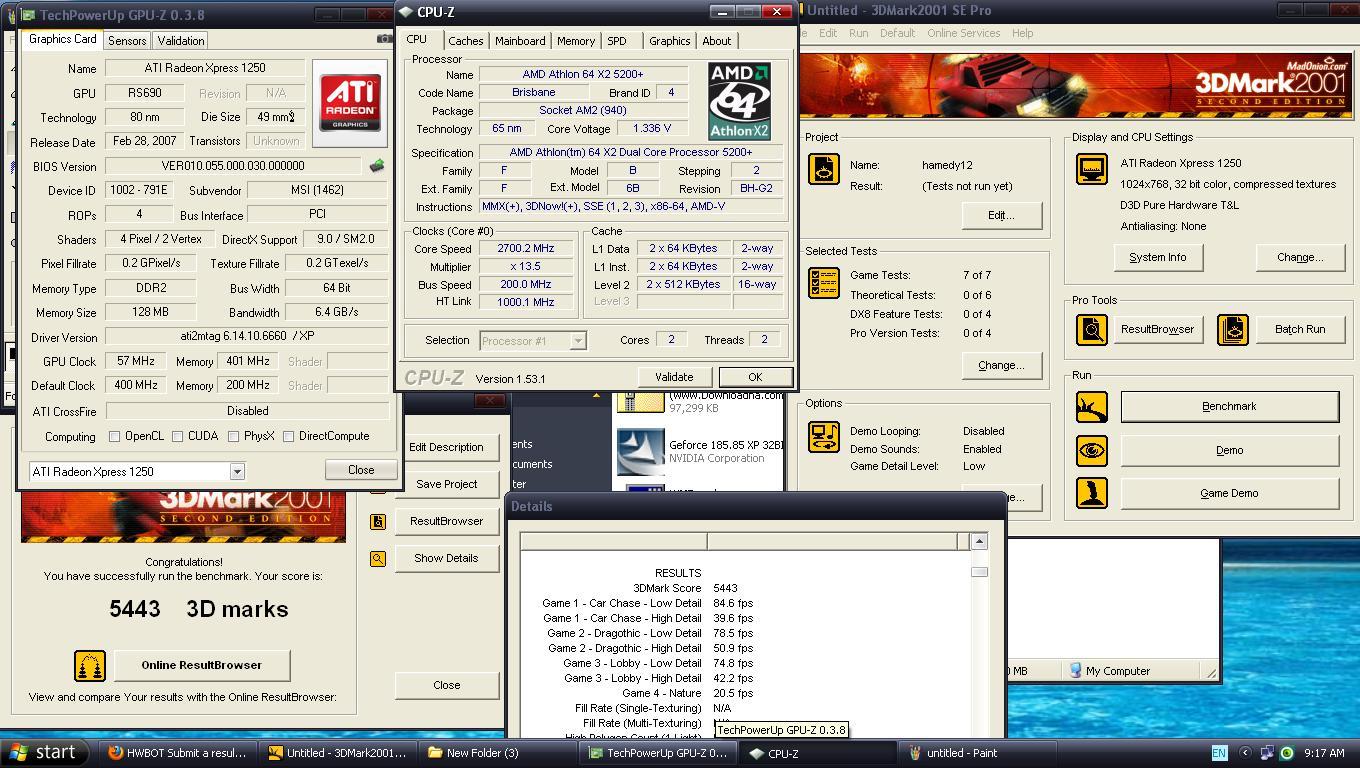Click the Demo eye icon
The image size is (1360, 768).
[x=1091, y=450]
